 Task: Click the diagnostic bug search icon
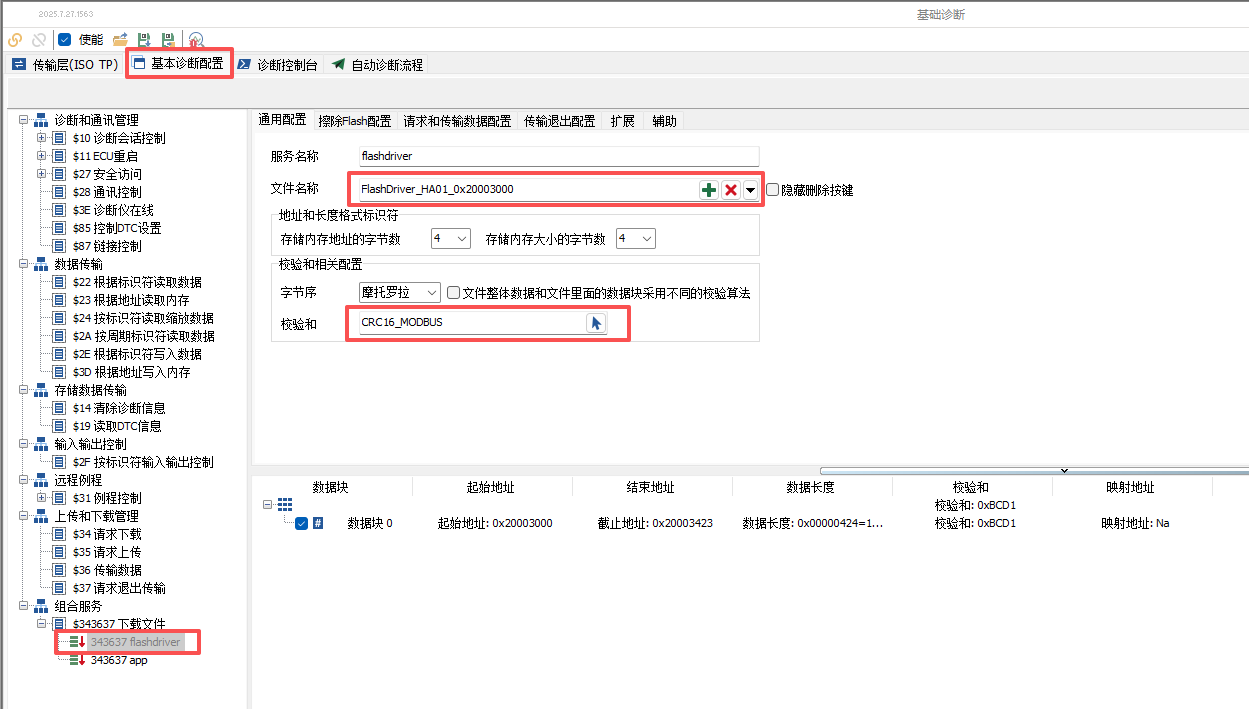click(x=196, y=40)
